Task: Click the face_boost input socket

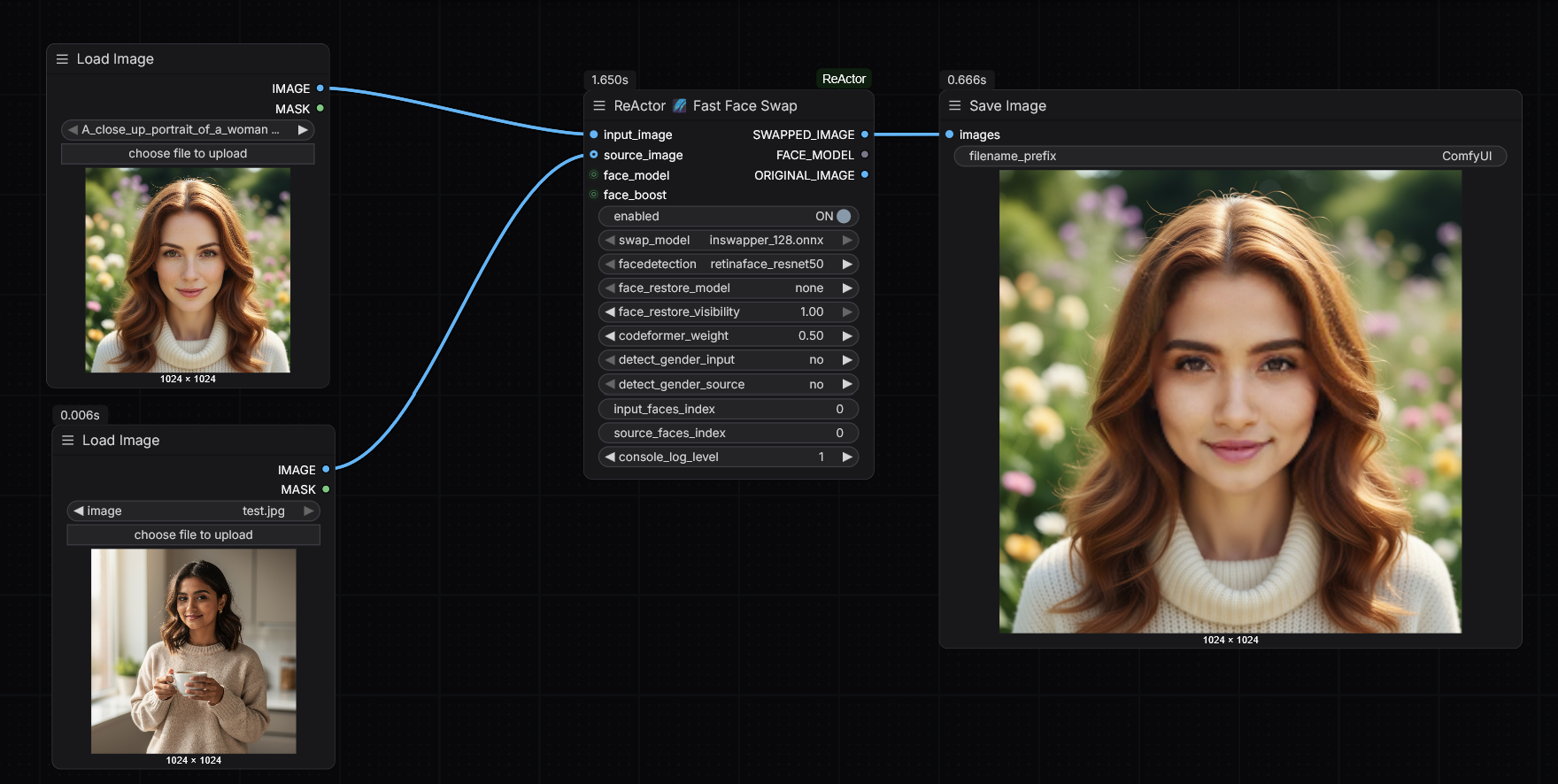Action: click(x=594, y=195)
